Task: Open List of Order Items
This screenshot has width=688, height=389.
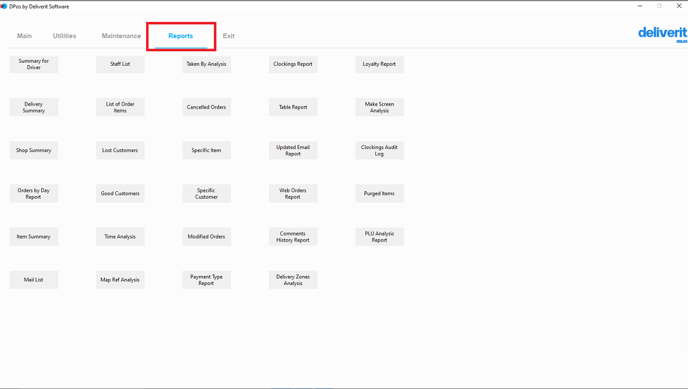Action: (120, 107)
